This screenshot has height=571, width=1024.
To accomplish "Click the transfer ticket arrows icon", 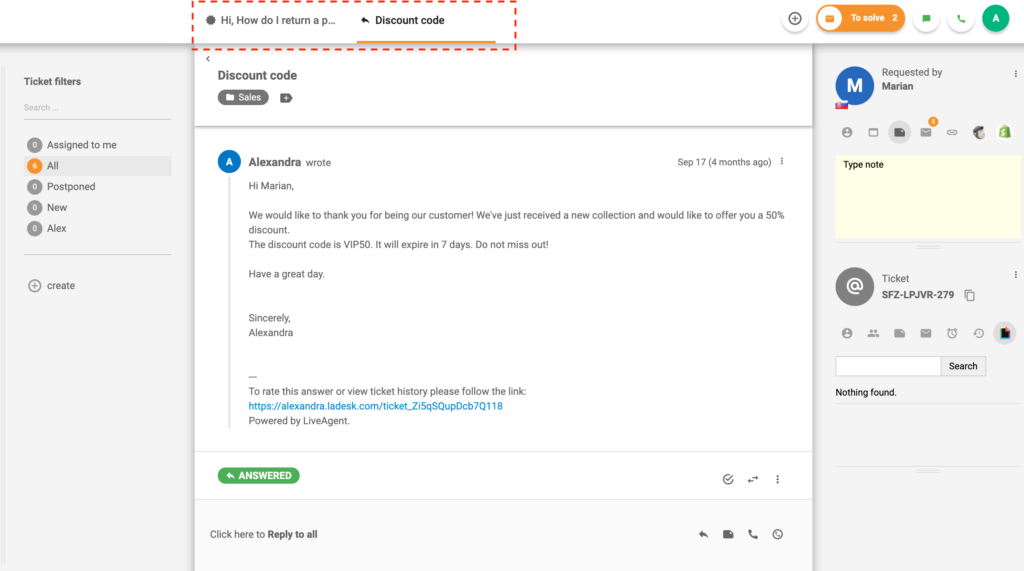I will 753,479.
